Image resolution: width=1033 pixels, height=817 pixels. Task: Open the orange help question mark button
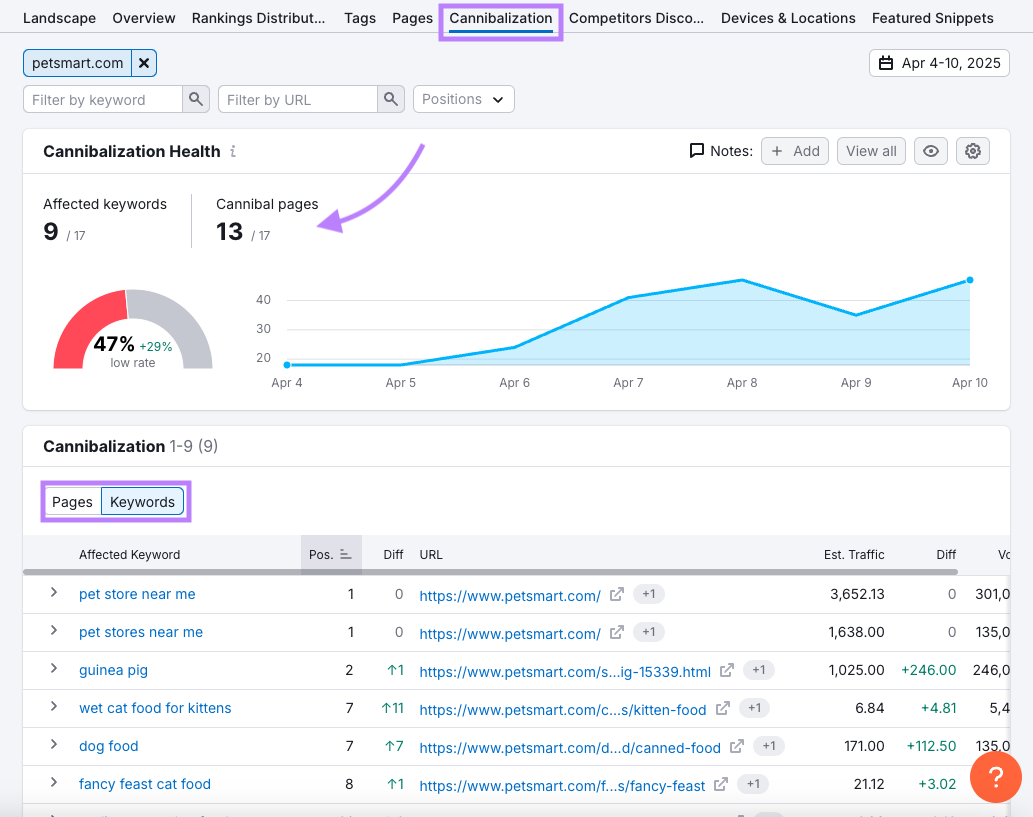(x=995, y=777)
